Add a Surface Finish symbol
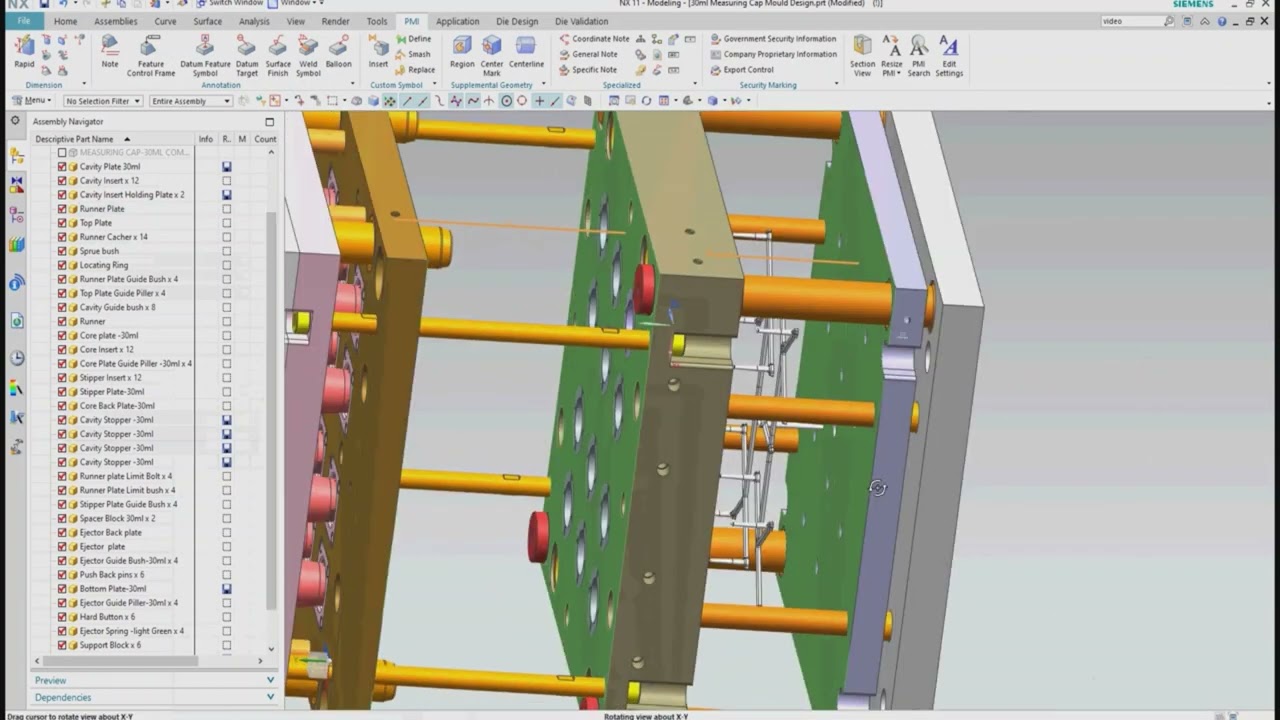Screen dimensions: 1280x720 click(x=278, y=55)
